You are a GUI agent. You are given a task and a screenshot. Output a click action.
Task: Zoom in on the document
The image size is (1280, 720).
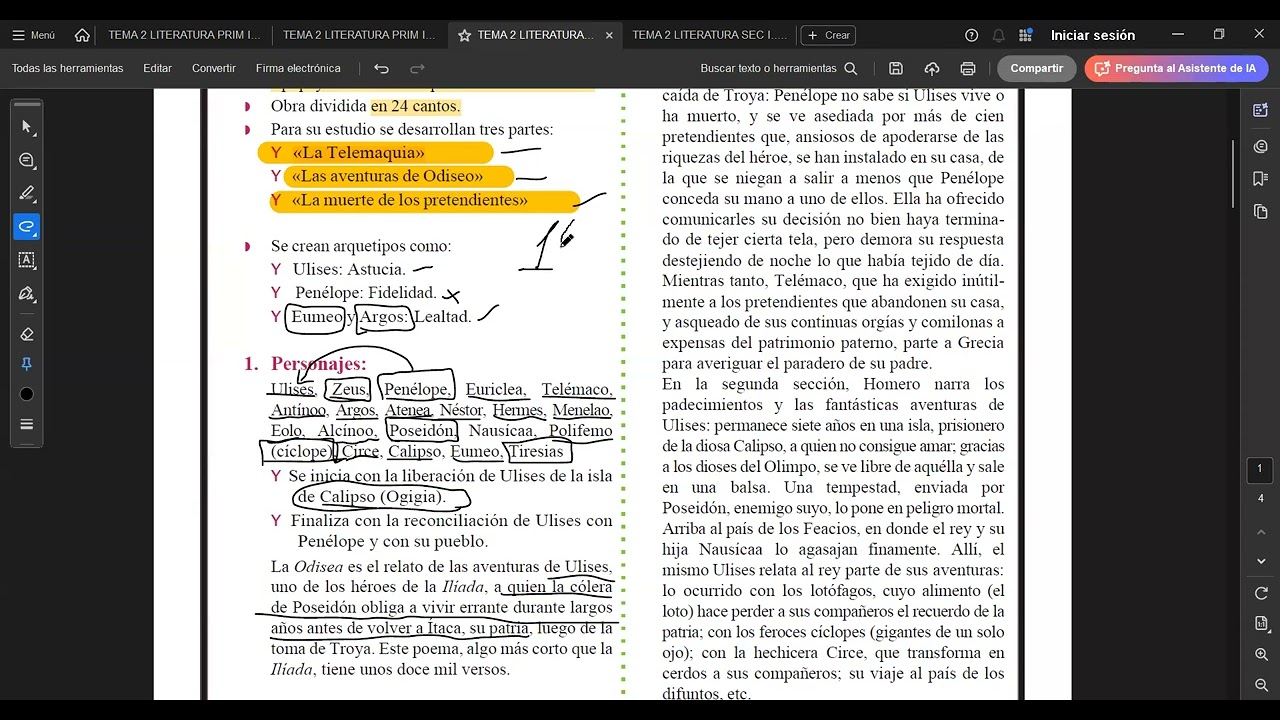tap(1260, 654)
